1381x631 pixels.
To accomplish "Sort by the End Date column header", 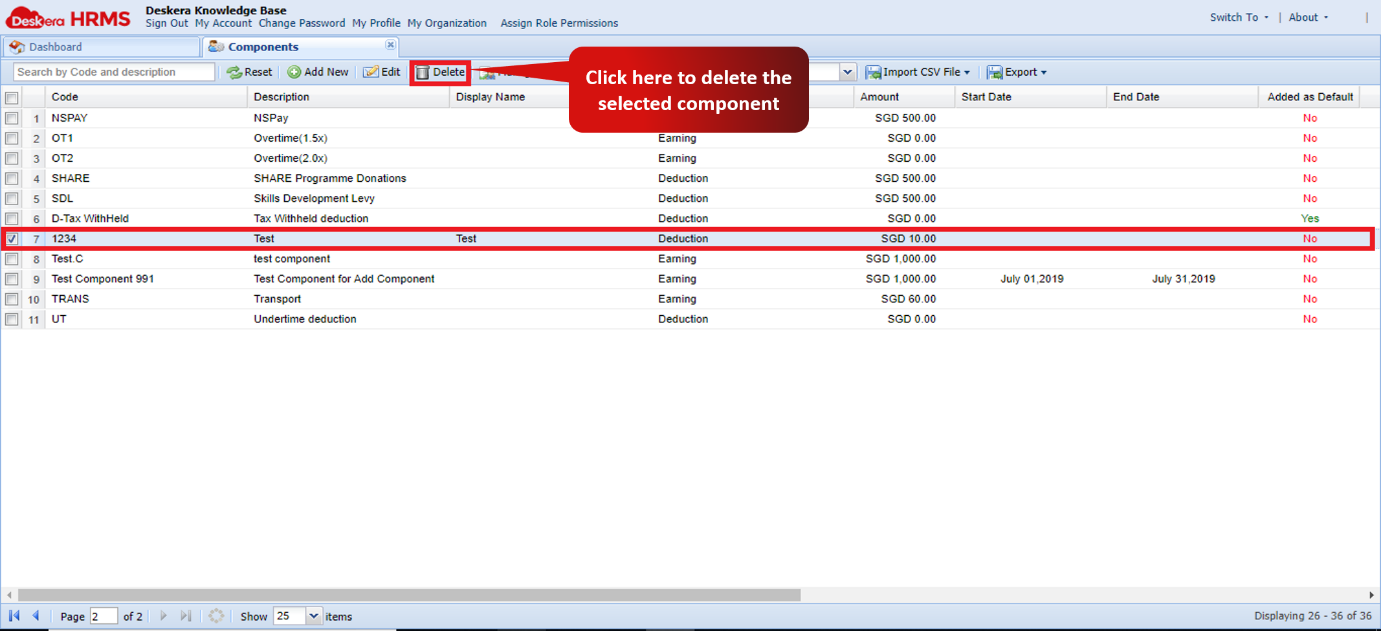I will click(1182, 97).
